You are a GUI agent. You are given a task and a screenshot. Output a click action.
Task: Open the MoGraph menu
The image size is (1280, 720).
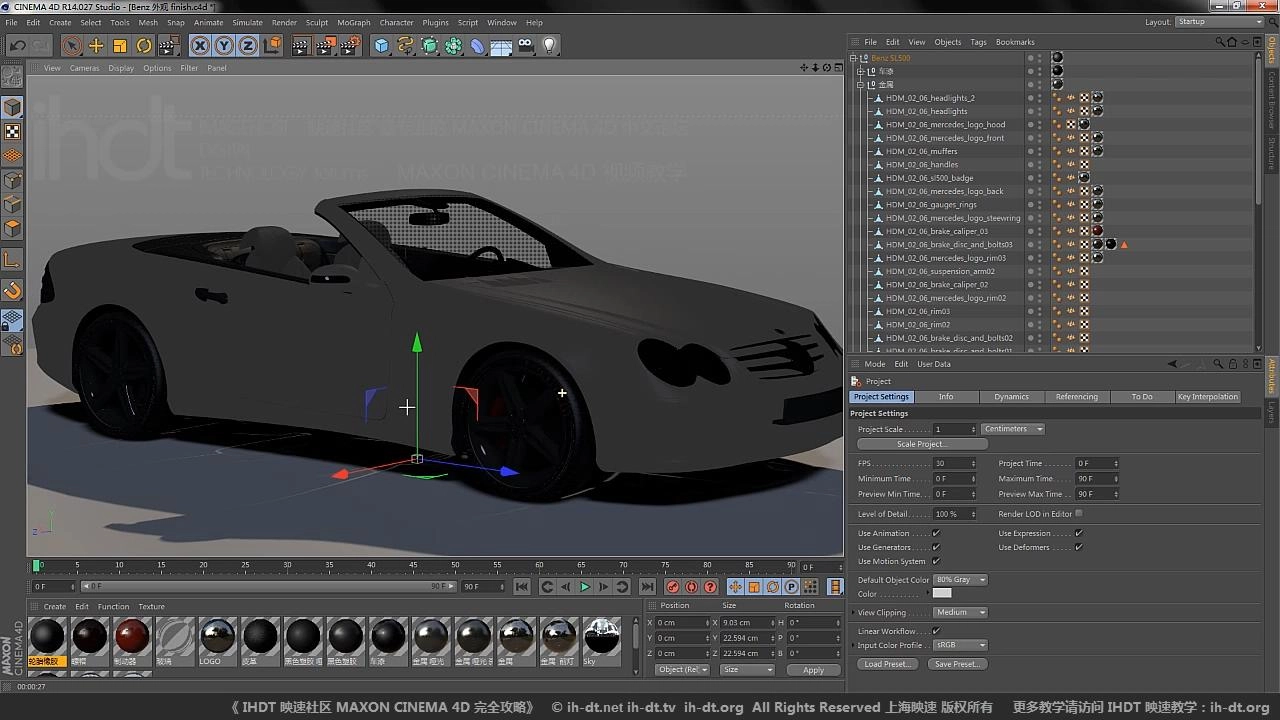point(353,22)
